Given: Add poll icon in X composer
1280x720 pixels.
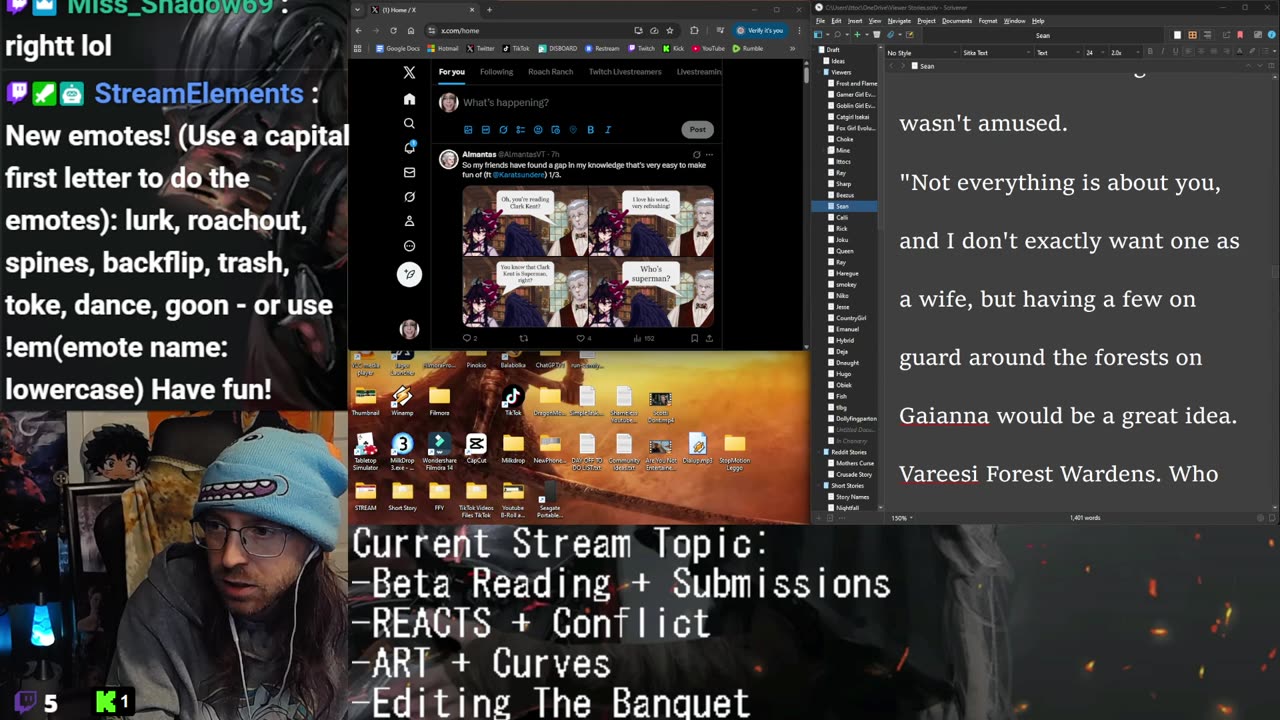Looking at the screenshot, I should [520, 129].
